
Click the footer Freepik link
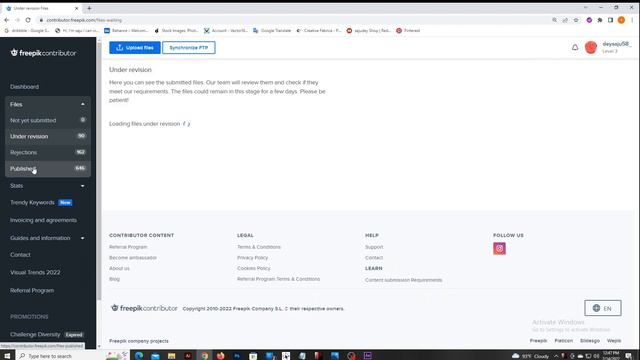[x=538, y=340]
